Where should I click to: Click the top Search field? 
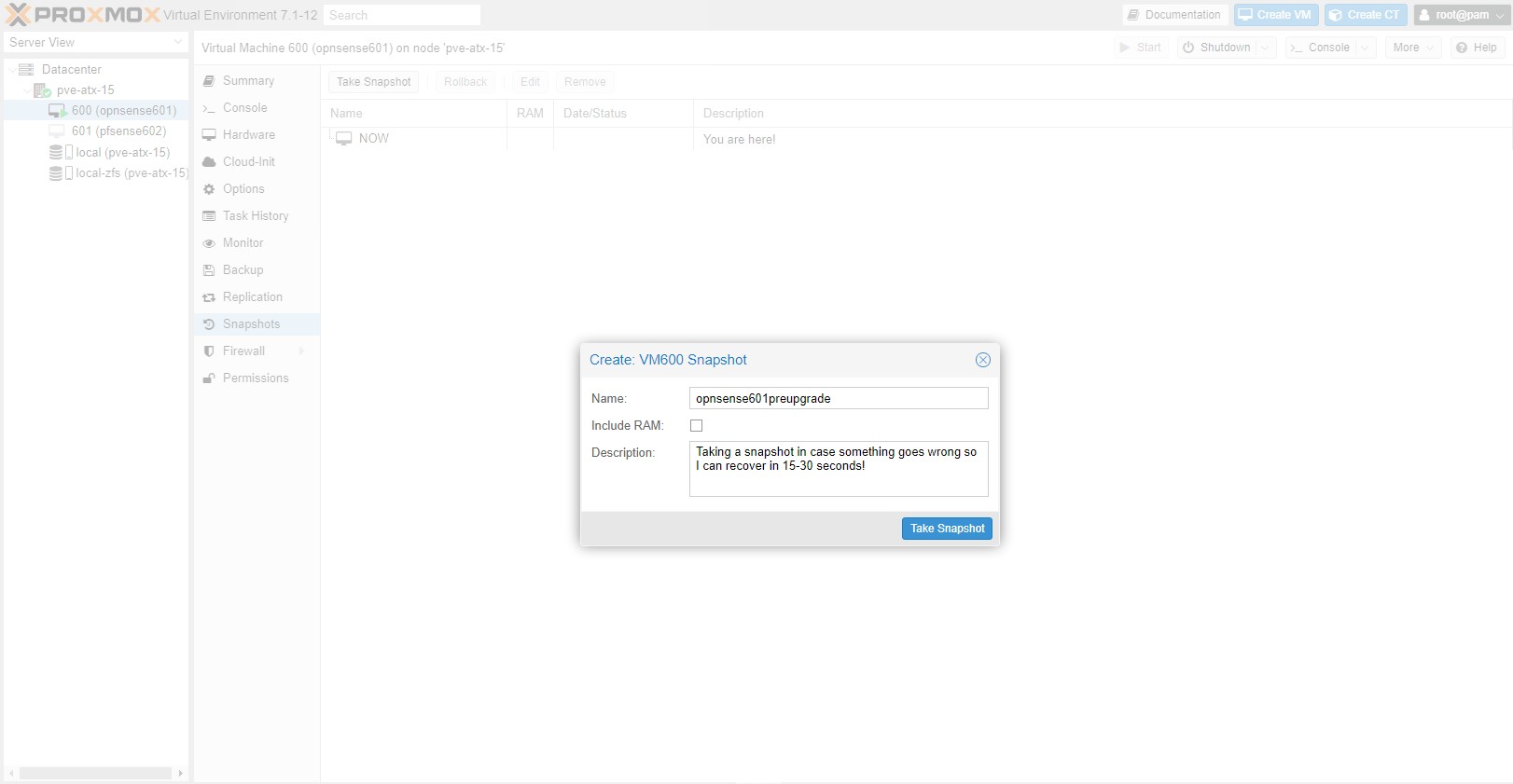pyautogui.click(x=402, y=15)
